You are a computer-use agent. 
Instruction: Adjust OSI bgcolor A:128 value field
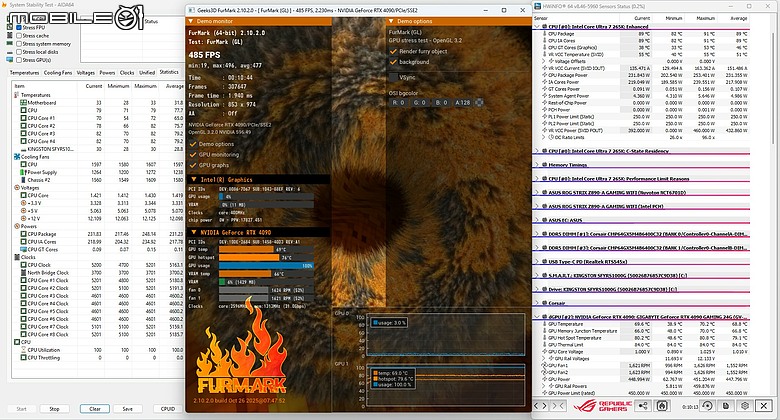click(463, 103)
